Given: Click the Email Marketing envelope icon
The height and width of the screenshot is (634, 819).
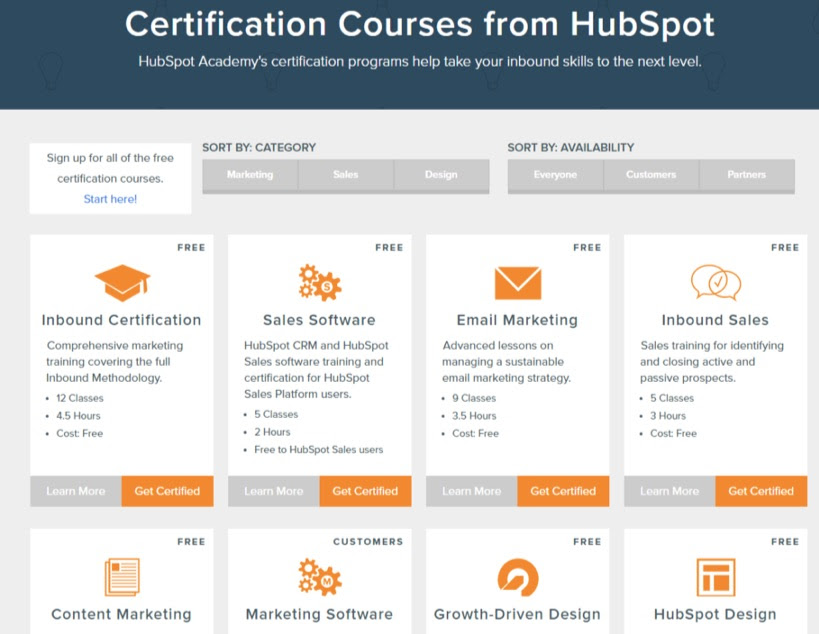Looking at the screenshot, I should [x=518, y=283].
